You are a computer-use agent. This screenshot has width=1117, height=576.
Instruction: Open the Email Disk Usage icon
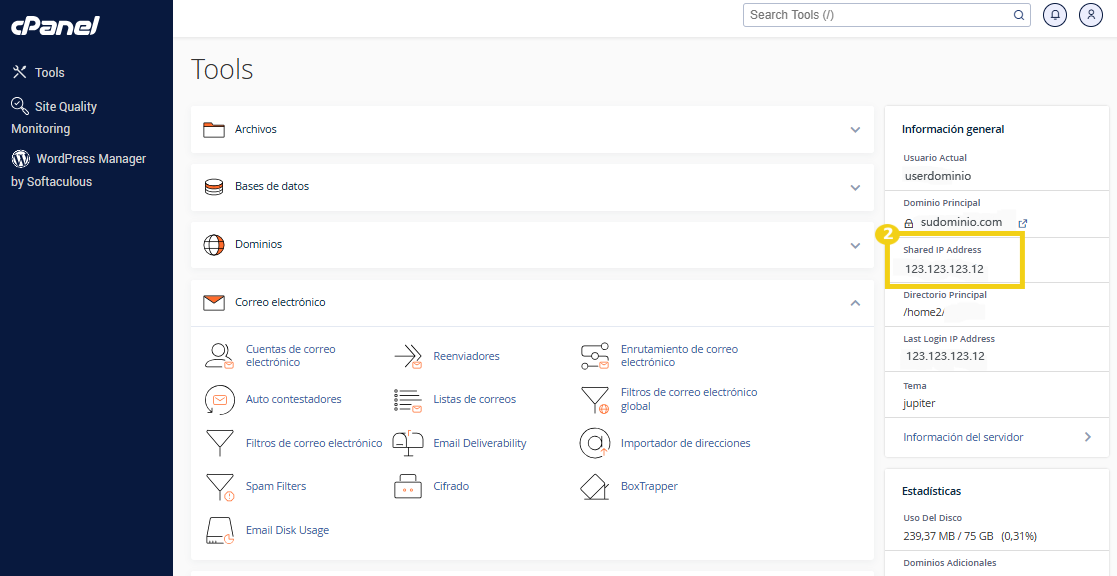click(219, 530)
